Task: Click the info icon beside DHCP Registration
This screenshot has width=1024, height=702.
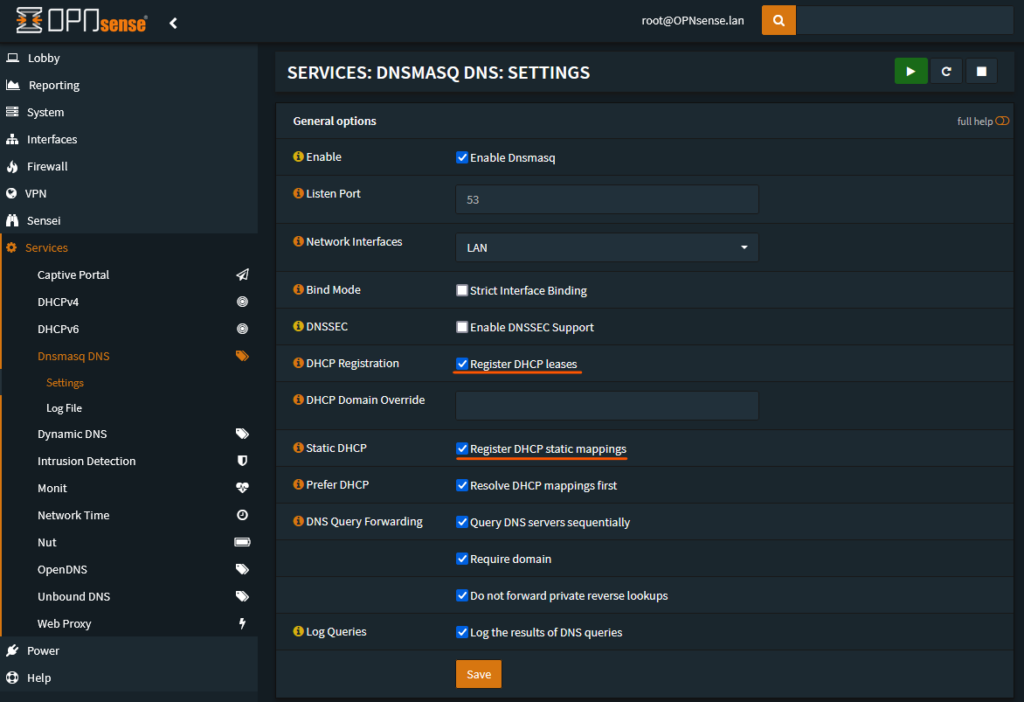Action: coord(298,363)
